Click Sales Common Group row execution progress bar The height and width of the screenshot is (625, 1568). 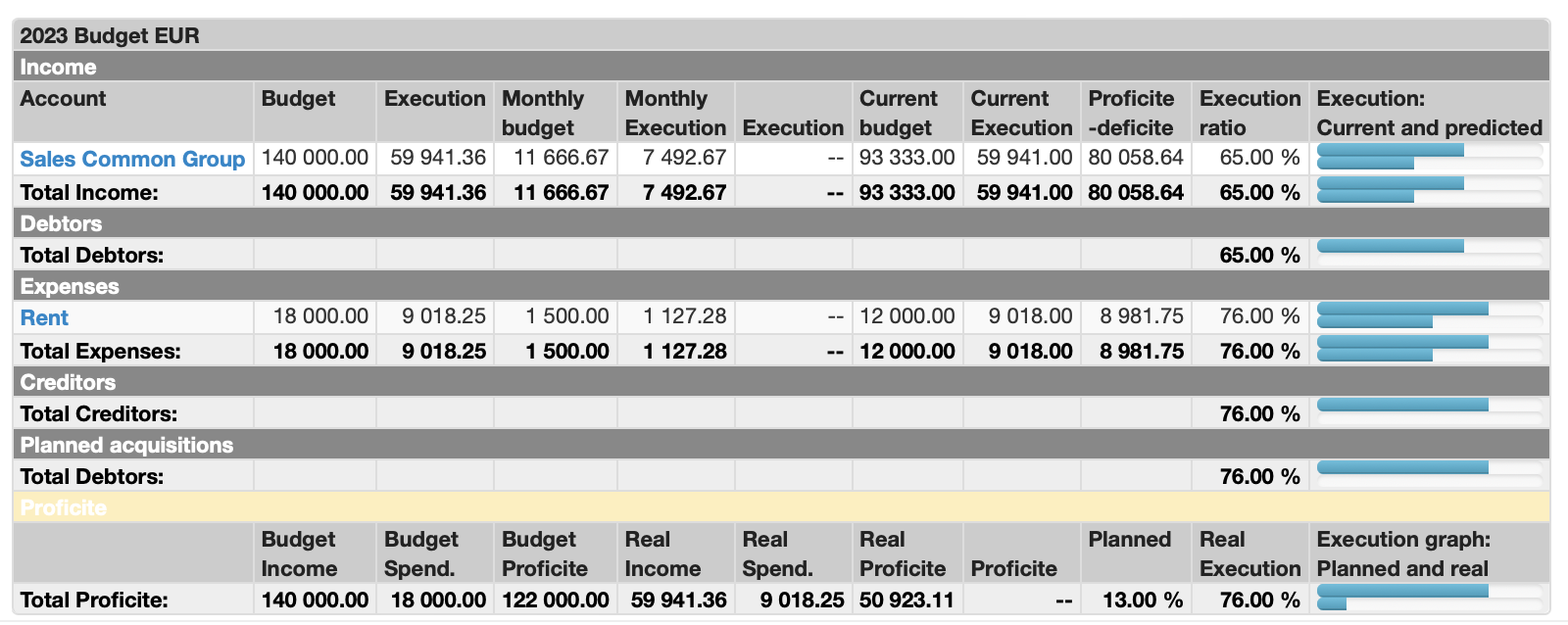pyautogui.click(x=1429, y=157)
